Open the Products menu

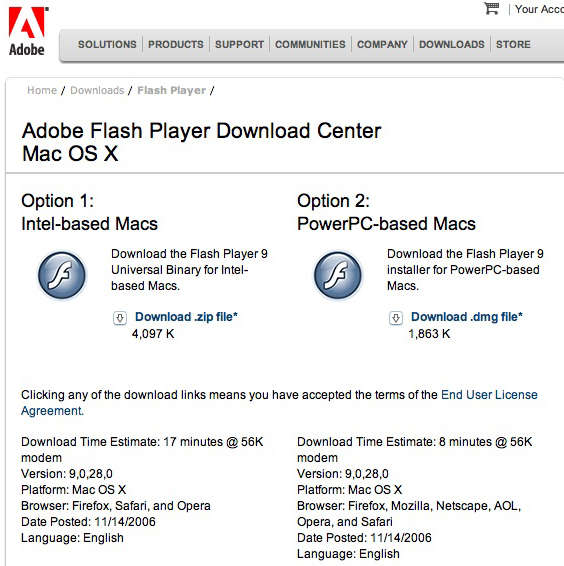tap(176, 44)
